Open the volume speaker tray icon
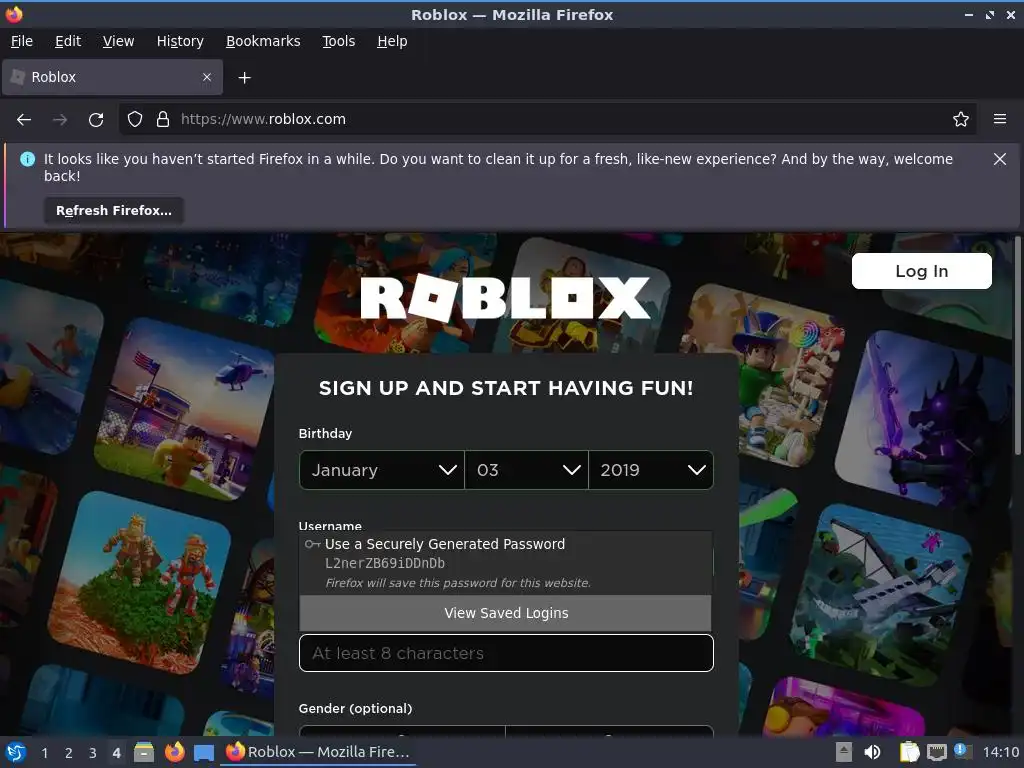Image resolution: width=1024 pixels, height=768 pixels. click(872, 752)
